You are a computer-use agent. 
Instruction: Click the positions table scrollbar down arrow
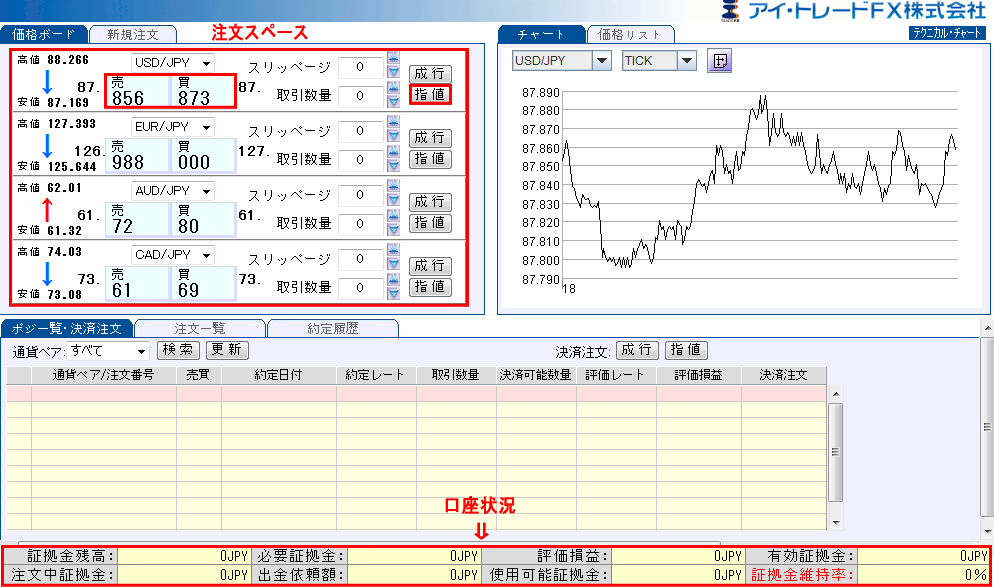(x=836, y=523)
